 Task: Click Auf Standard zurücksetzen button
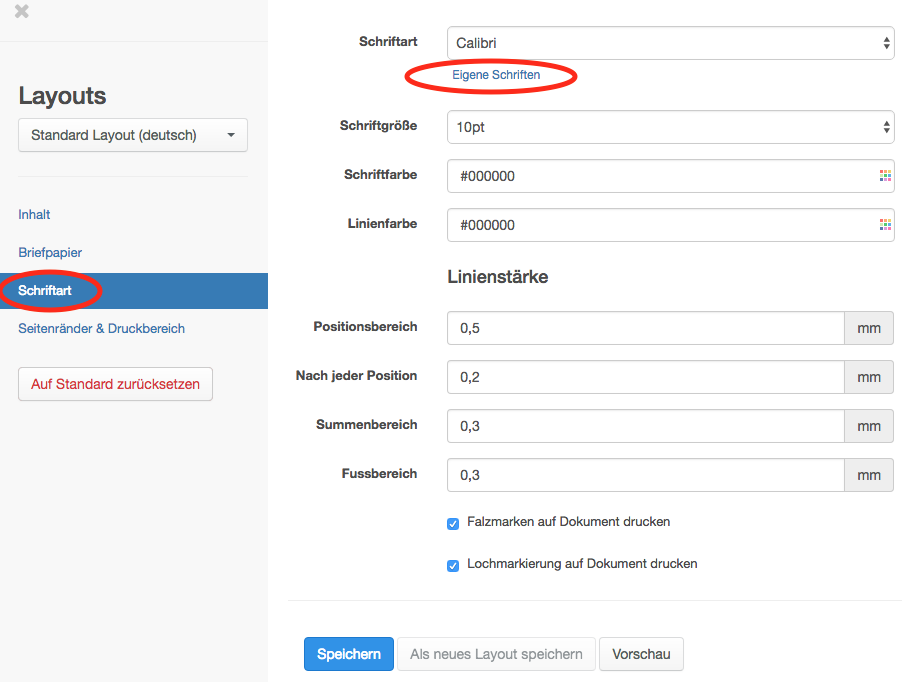point(116,384)
